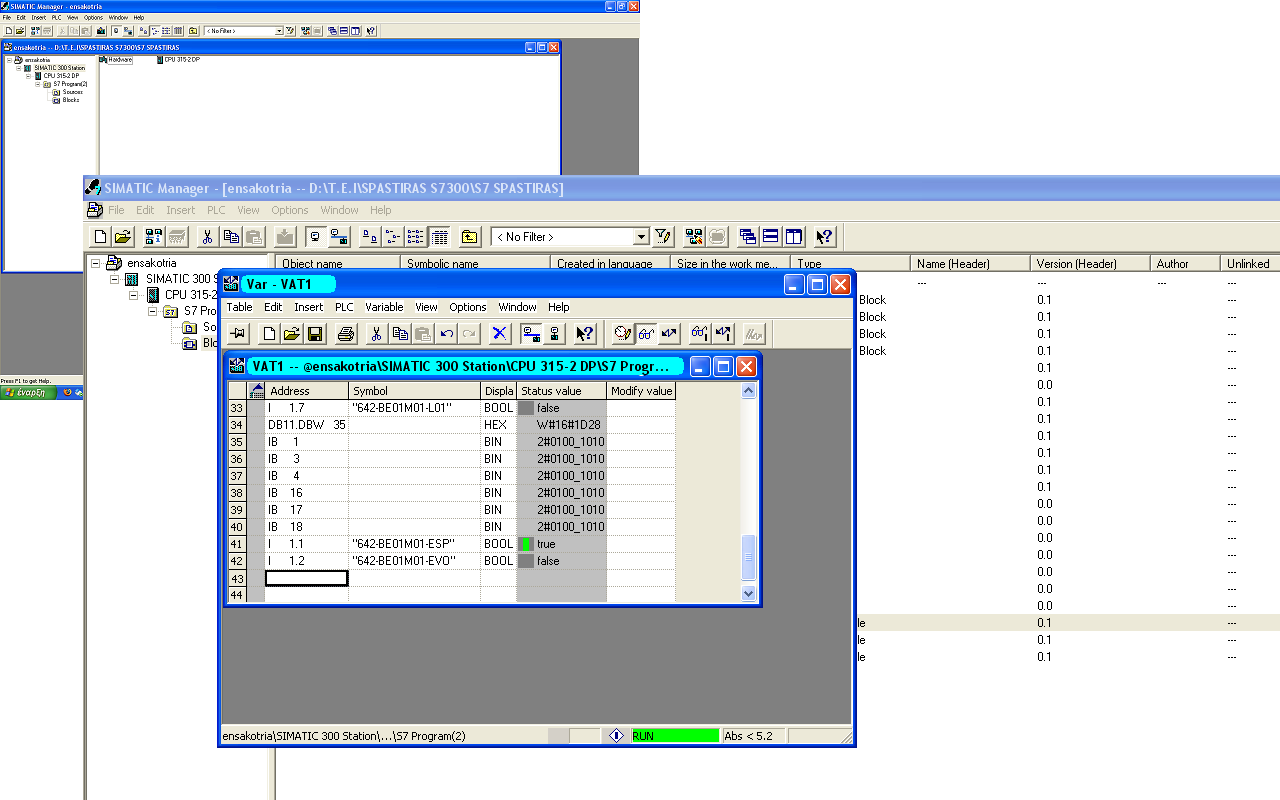Click Tile vertically icon in large SIMATIC Manager toolbar
Image resolution: width=1280 pixels, height=800 pixels.
(x=794, y=237)
